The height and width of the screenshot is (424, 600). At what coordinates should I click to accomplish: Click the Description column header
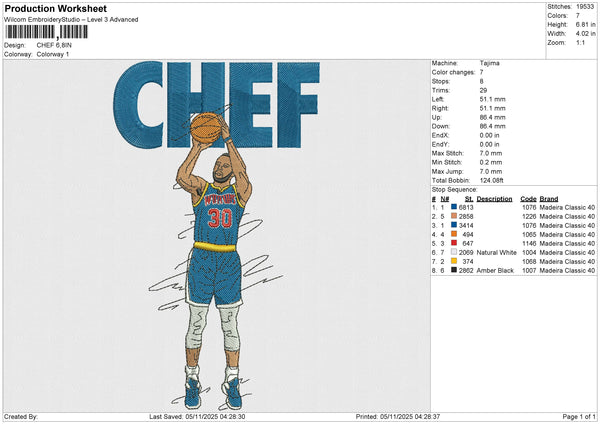(494, 199)
